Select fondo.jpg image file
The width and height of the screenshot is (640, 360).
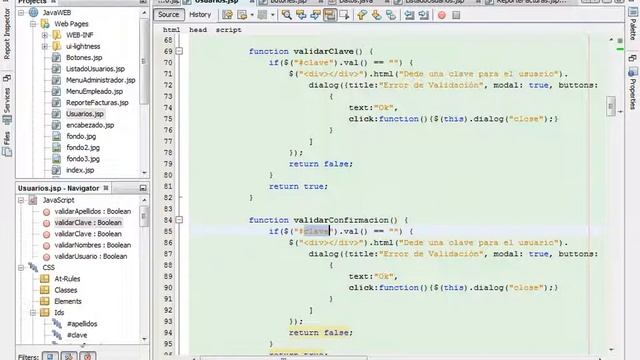coord(81,136)
